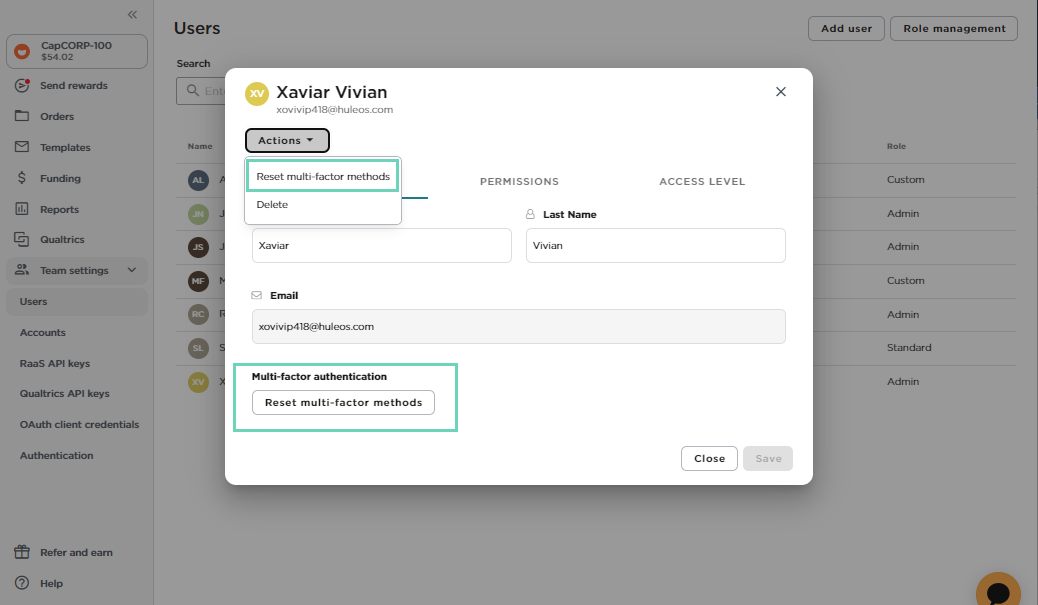Open the Actions dropdown button
Screen dimensions: 1038x605
[286, 141]
